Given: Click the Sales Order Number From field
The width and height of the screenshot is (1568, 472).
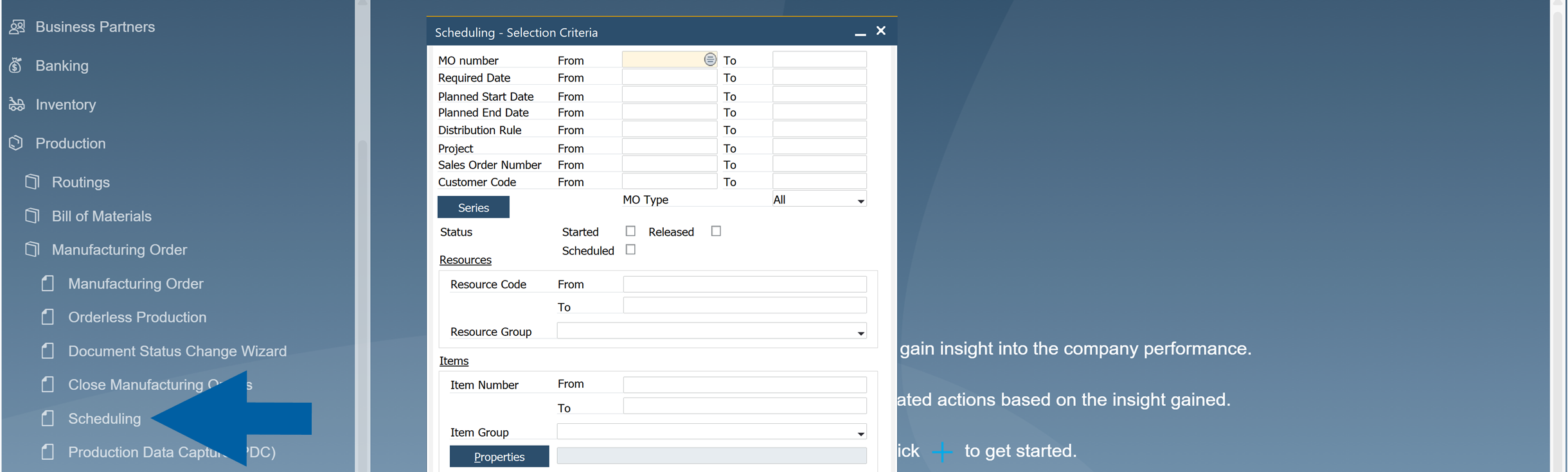Looking at the screenshot, I should pyautogui.click(x=669, y=164).
